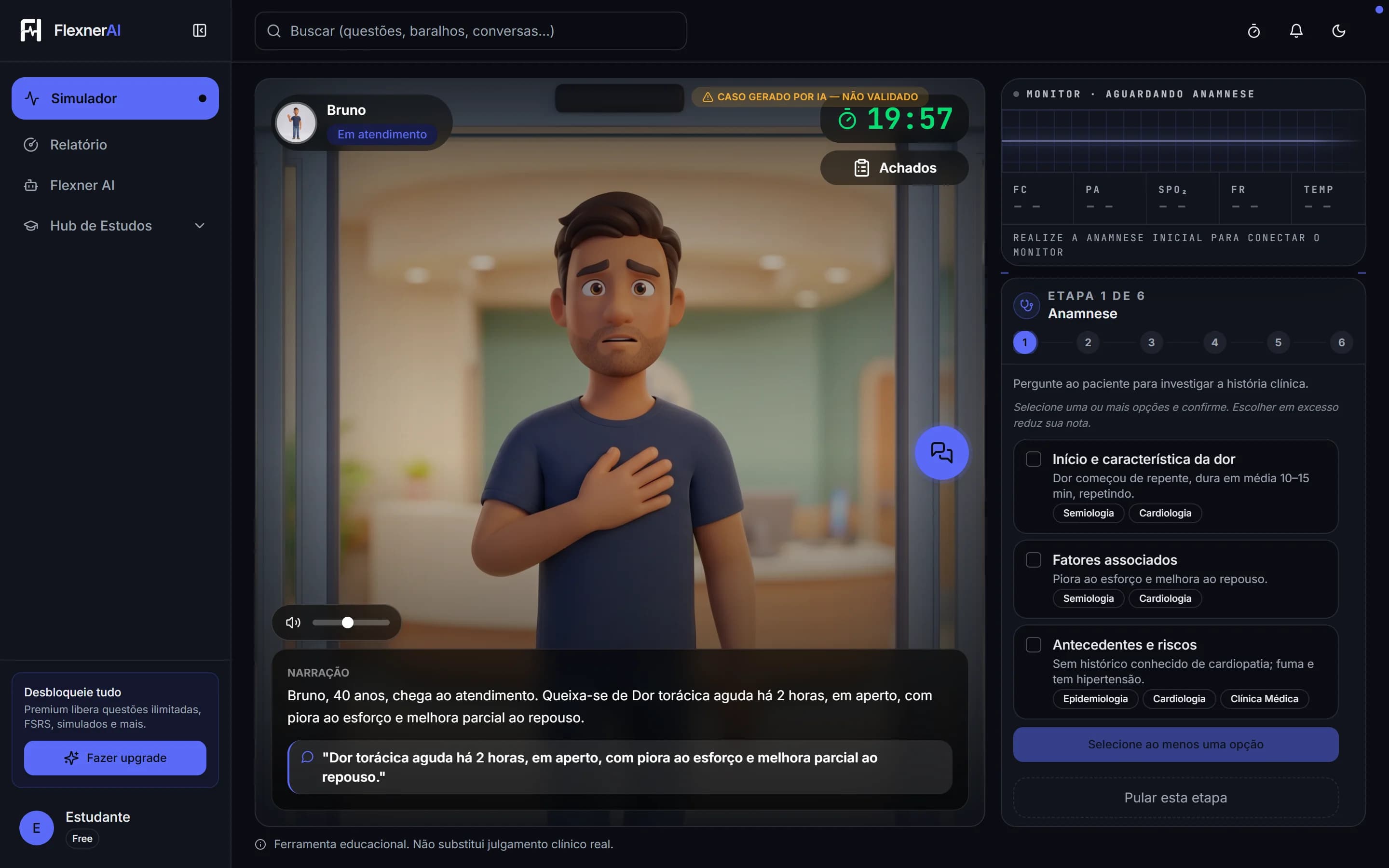Check Antecedentes e riscos option
Screen dimensions: 1389x868
point(1033,645)
